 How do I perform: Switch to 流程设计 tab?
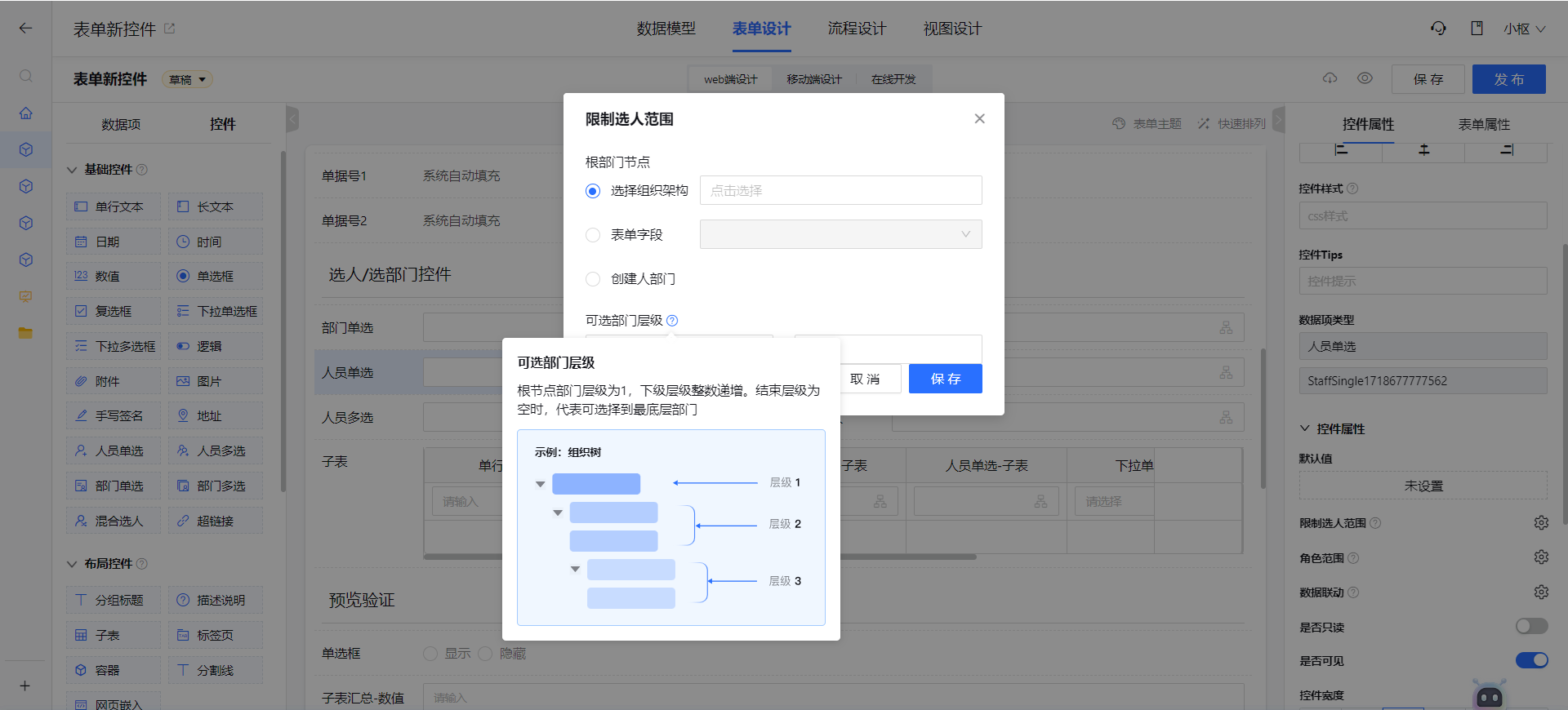click(857, 29)
